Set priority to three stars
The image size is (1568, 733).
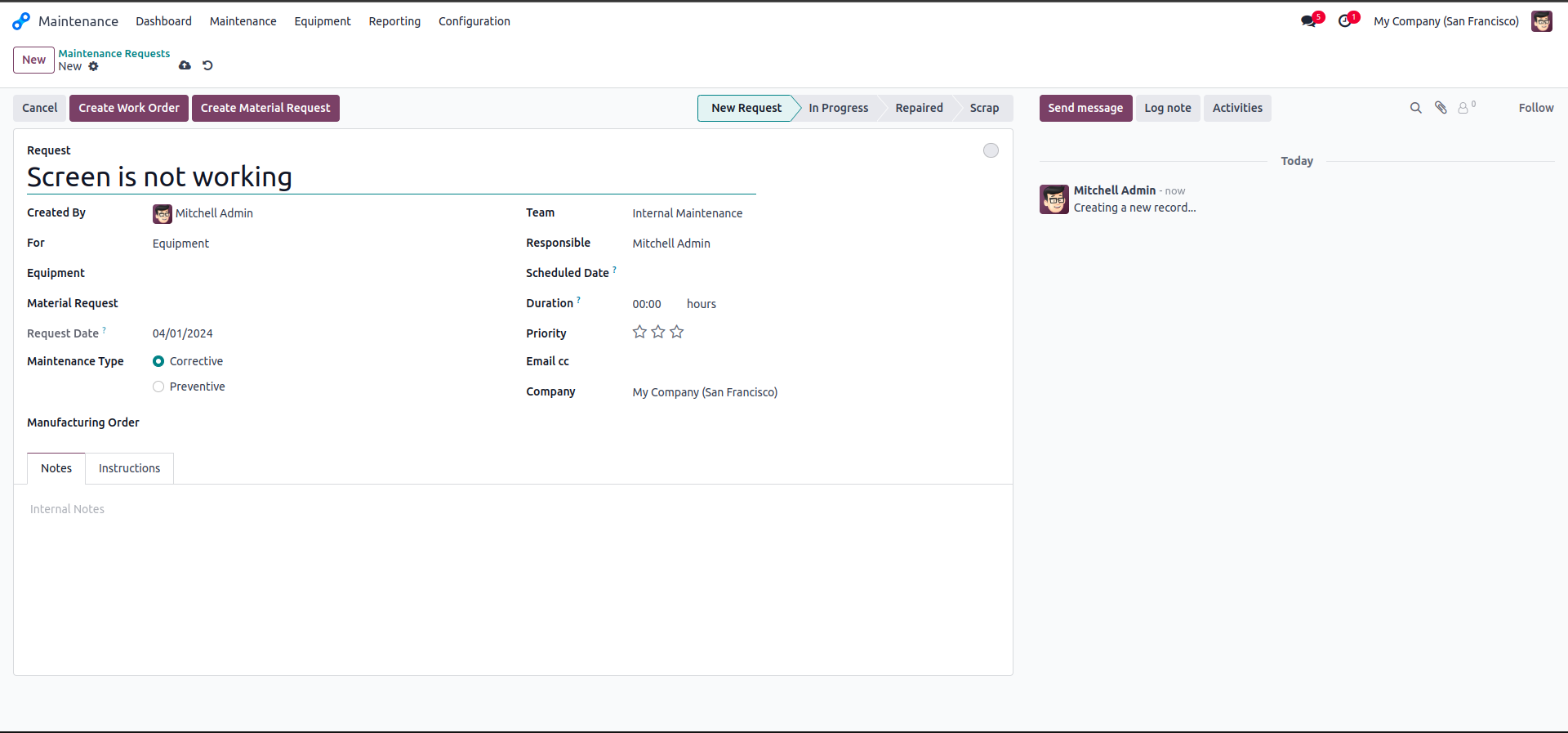point(677,332)
